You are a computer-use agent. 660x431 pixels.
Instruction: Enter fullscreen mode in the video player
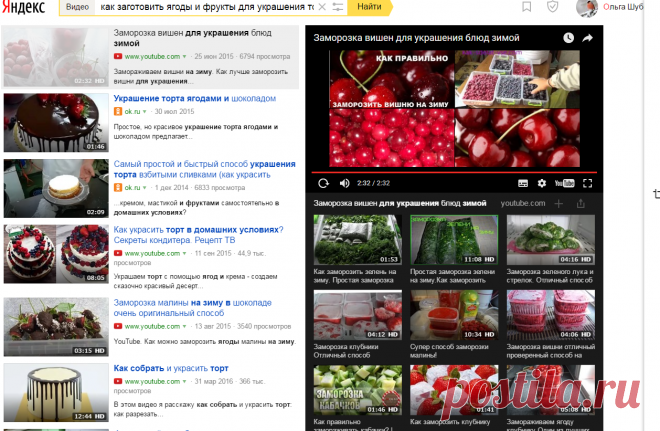pos(588,183)
